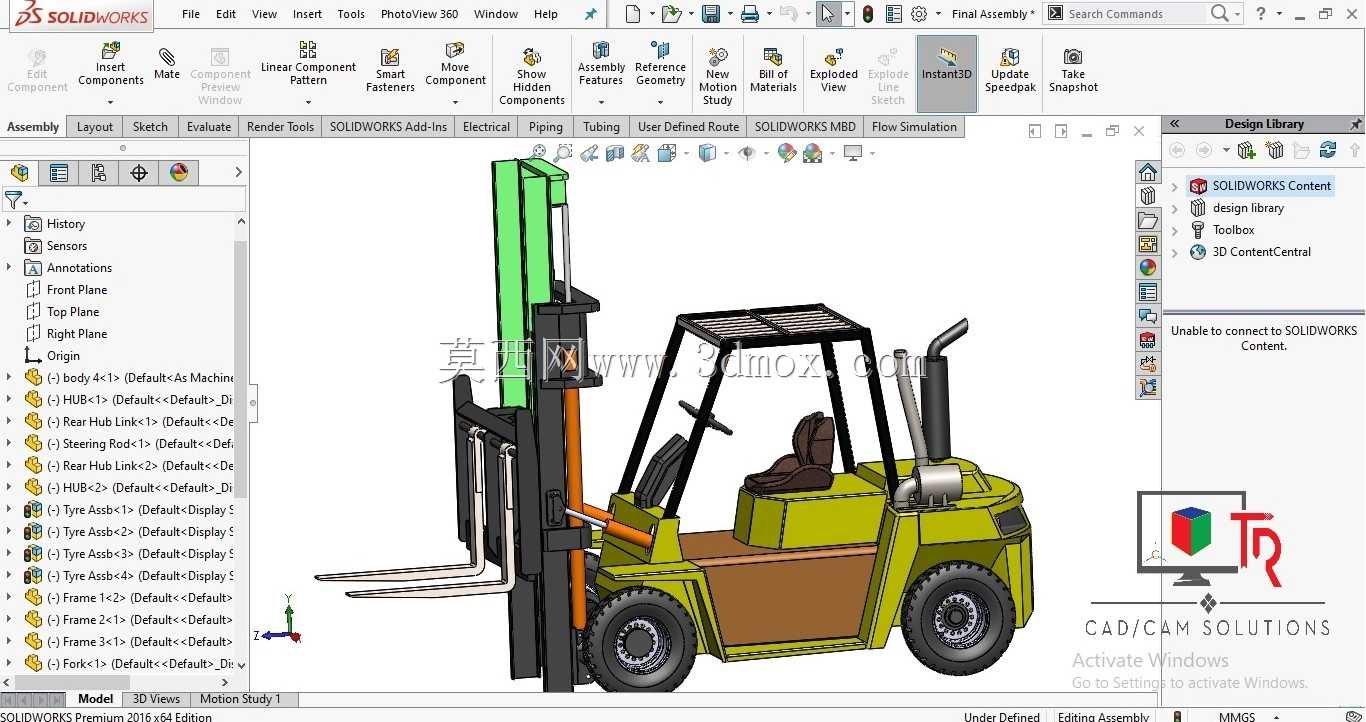Click the Rebuild traffic light icon
This screenshot has width=1366, height=722.
pos(868,14)
